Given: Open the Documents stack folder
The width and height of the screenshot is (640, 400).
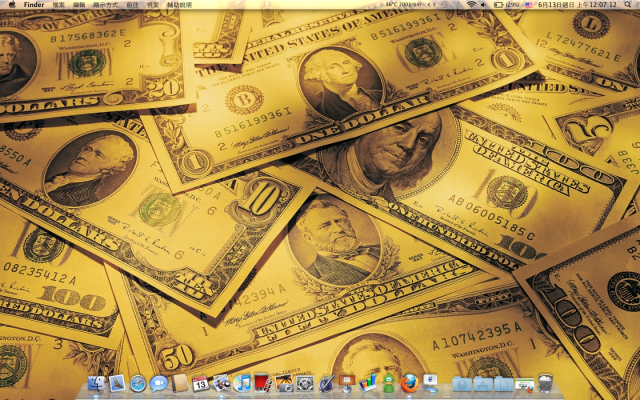Looking at the screenshot, I should 504,384.
